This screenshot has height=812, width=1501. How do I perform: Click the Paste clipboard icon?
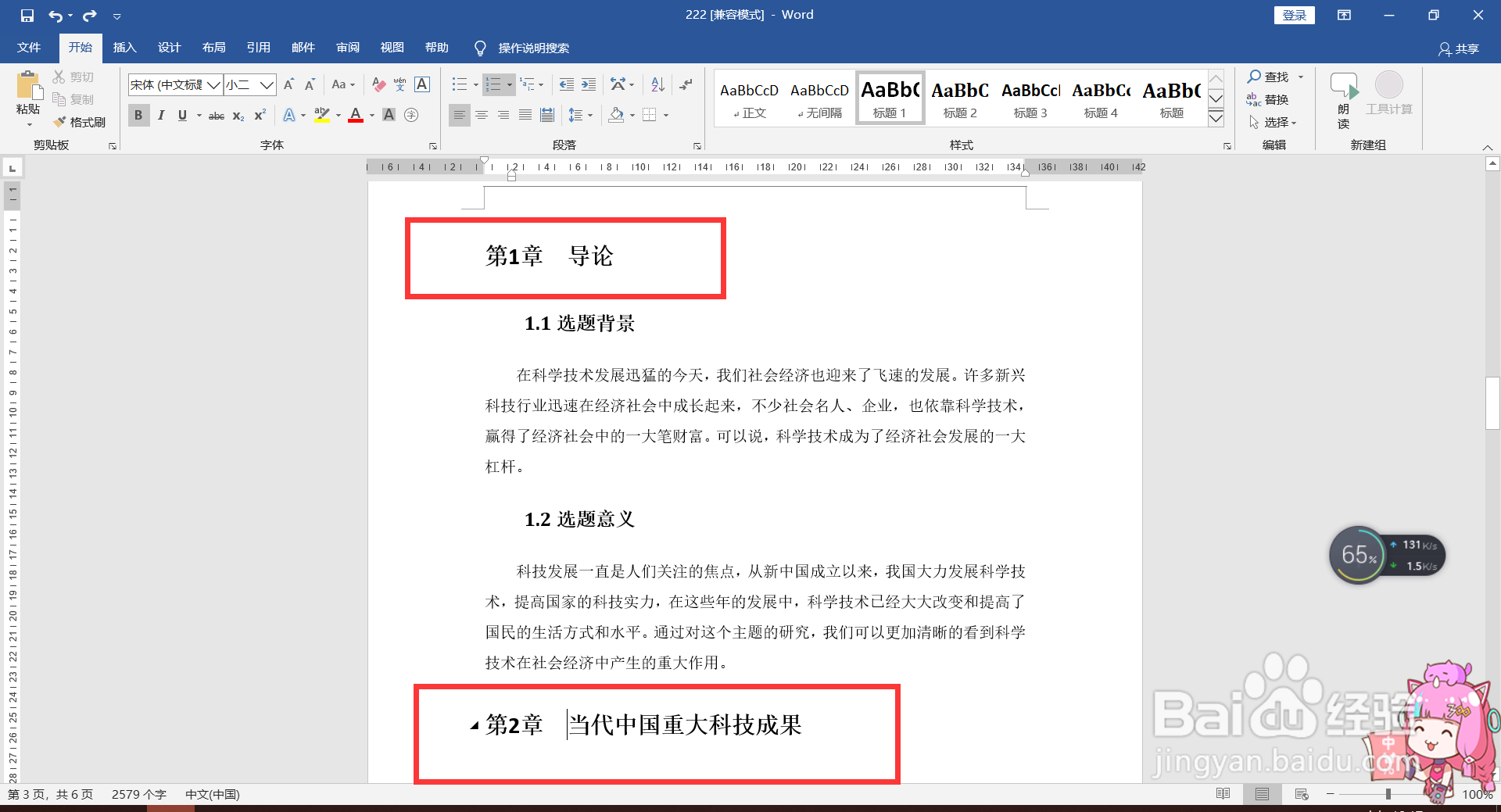pos(28,85)
